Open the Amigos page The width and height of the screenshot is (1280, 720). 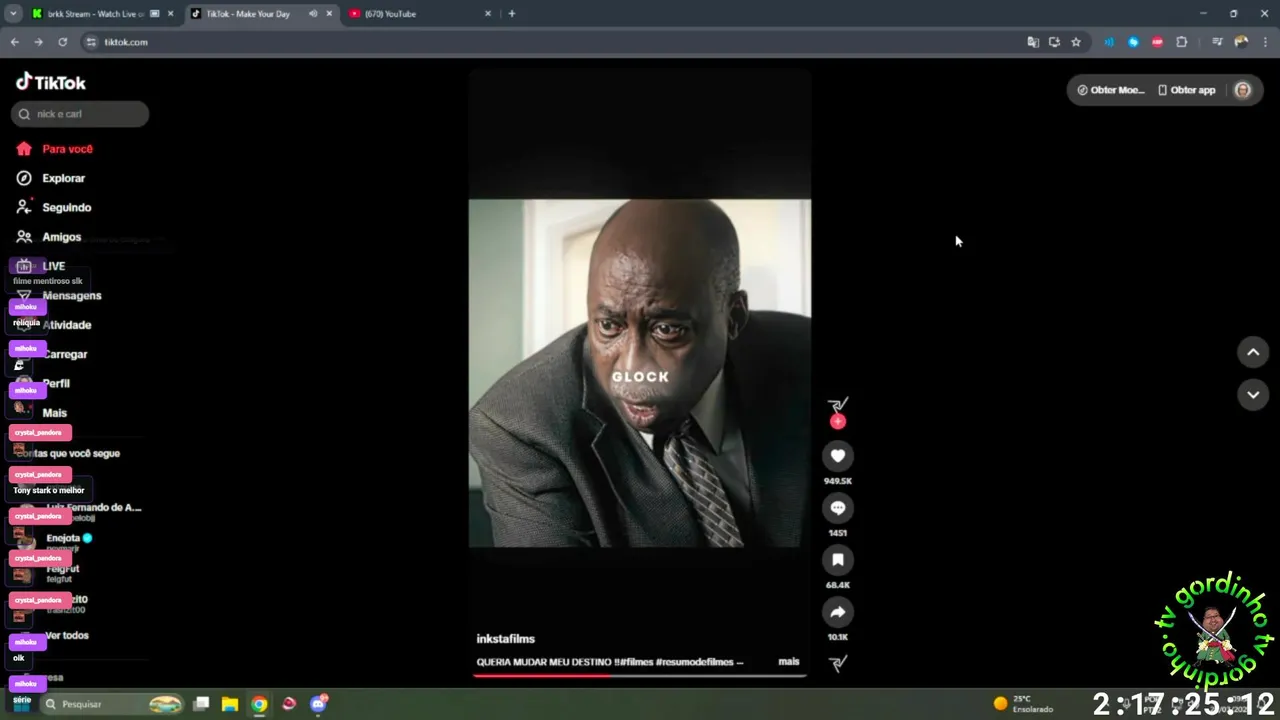[x=49, y=237]
